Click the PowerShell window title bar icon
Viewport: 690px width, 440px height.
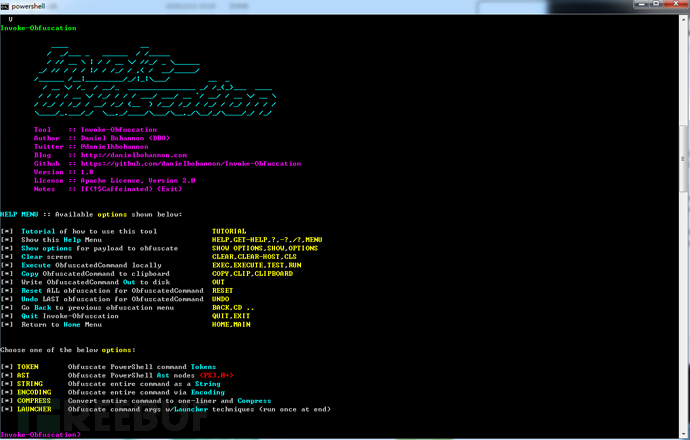(x=5, y=7)
